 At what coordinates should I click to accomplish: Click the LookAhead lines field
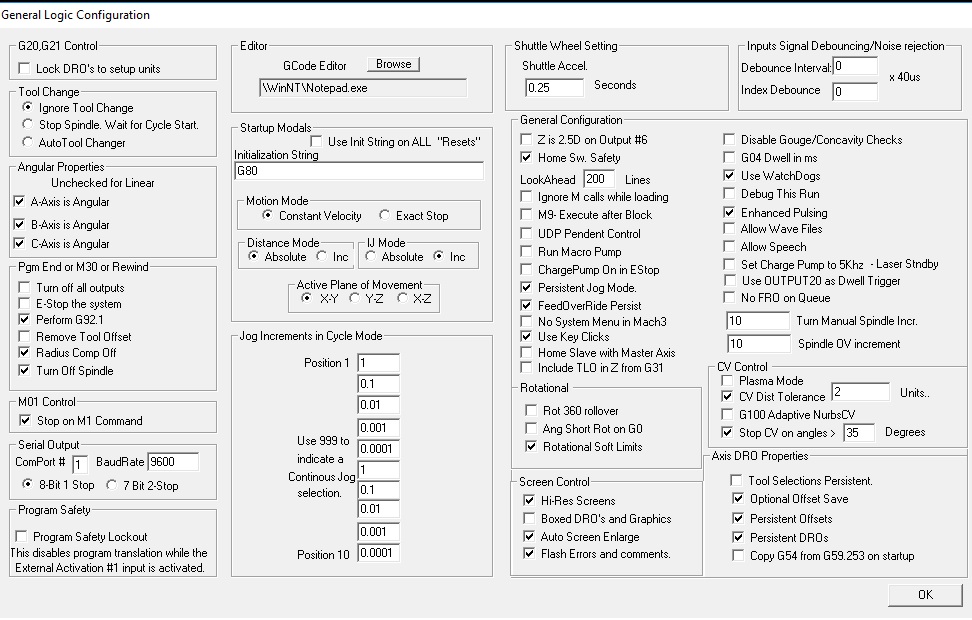click(599, 179)
